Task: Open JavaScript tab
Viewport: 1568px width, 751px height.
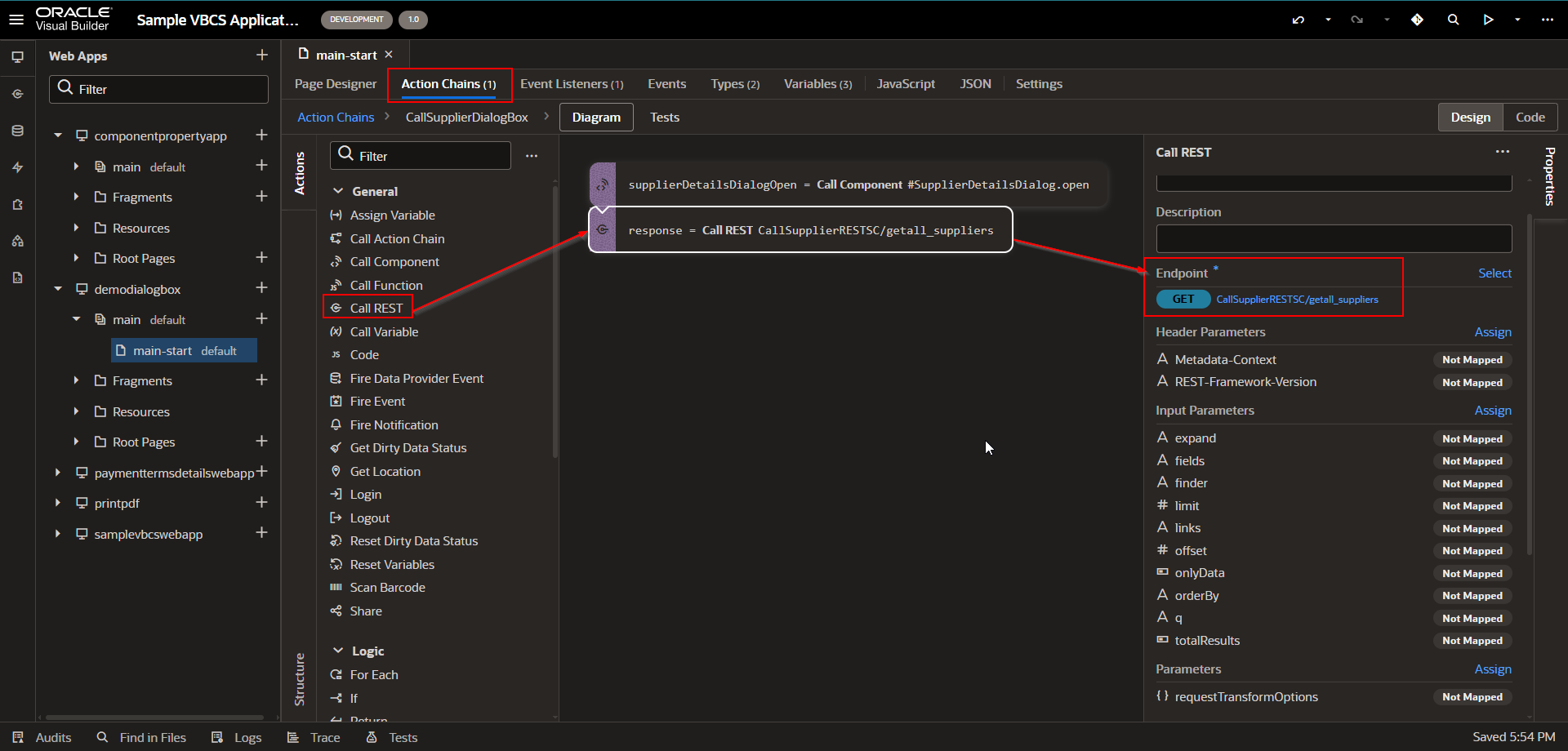Action: (906, 84)
